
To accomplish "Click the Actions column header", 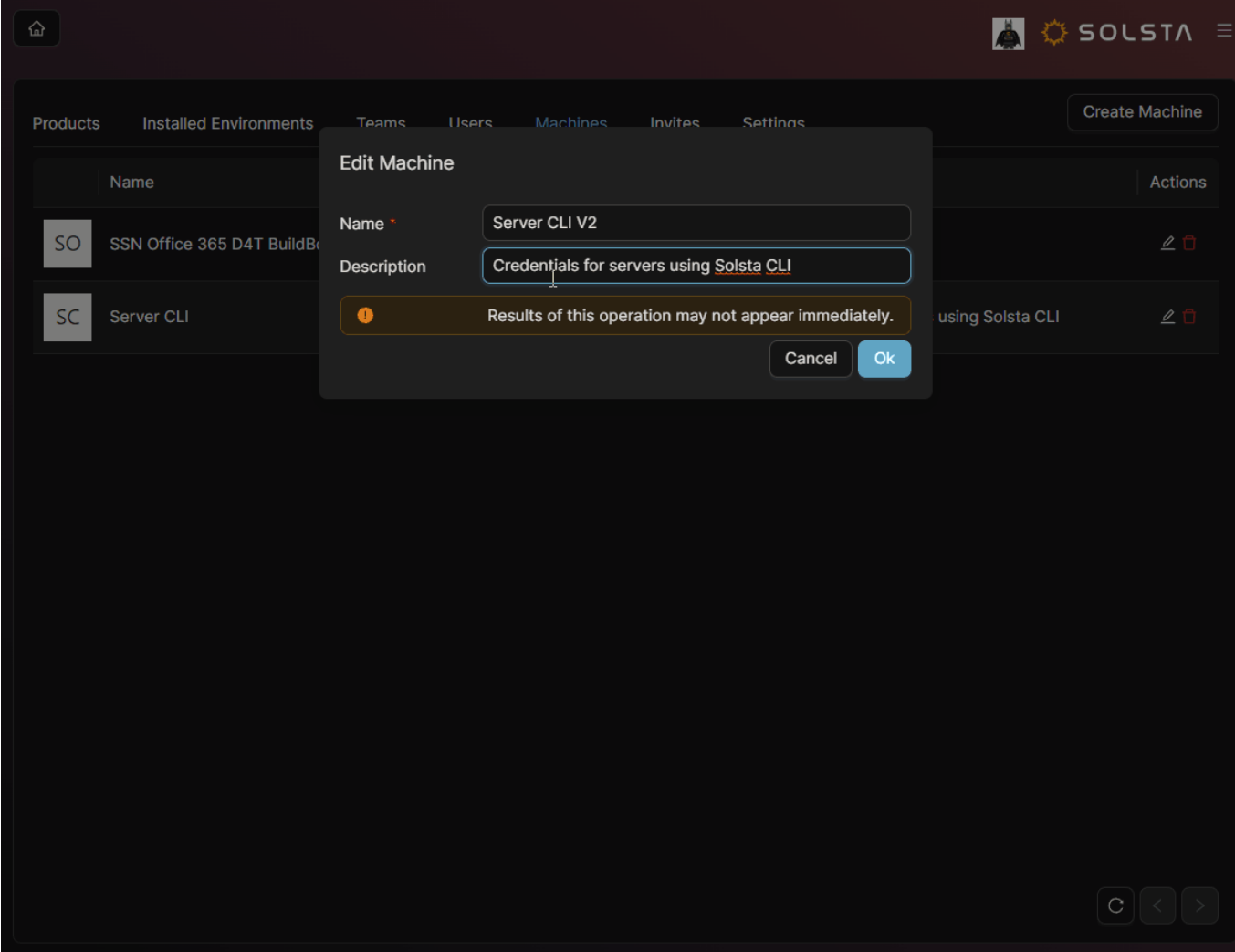I will (x=1177, y=183).
